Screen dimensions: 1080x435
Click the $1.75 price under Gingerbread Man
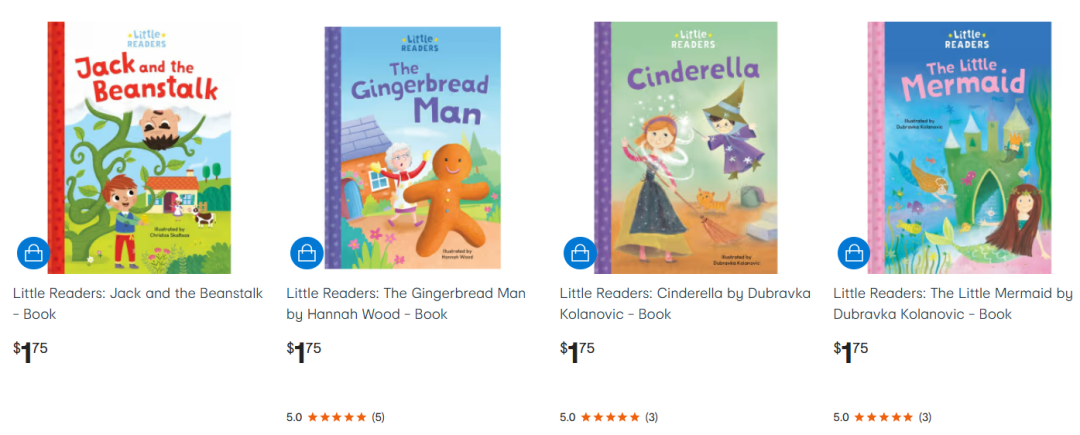click(x=304, y=351)
